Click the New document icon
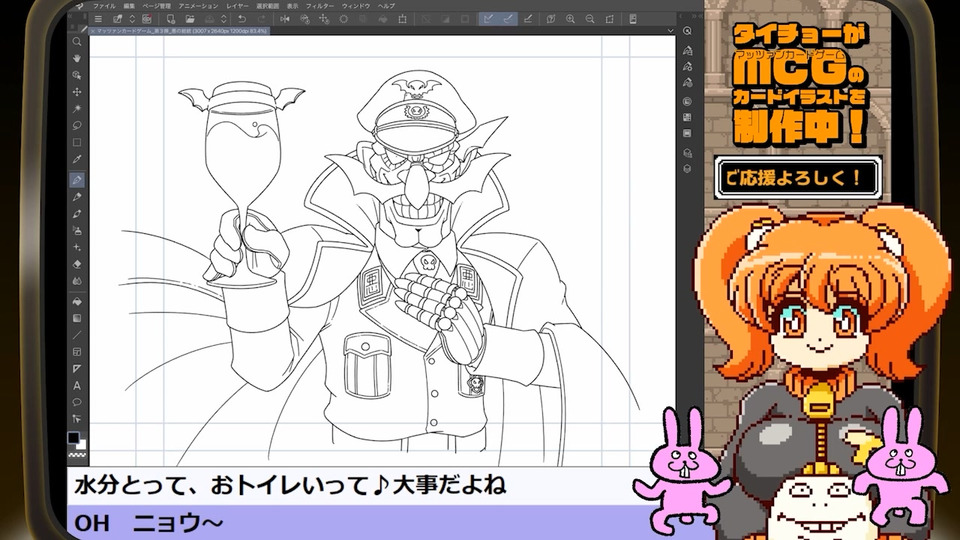 (171, 19)
